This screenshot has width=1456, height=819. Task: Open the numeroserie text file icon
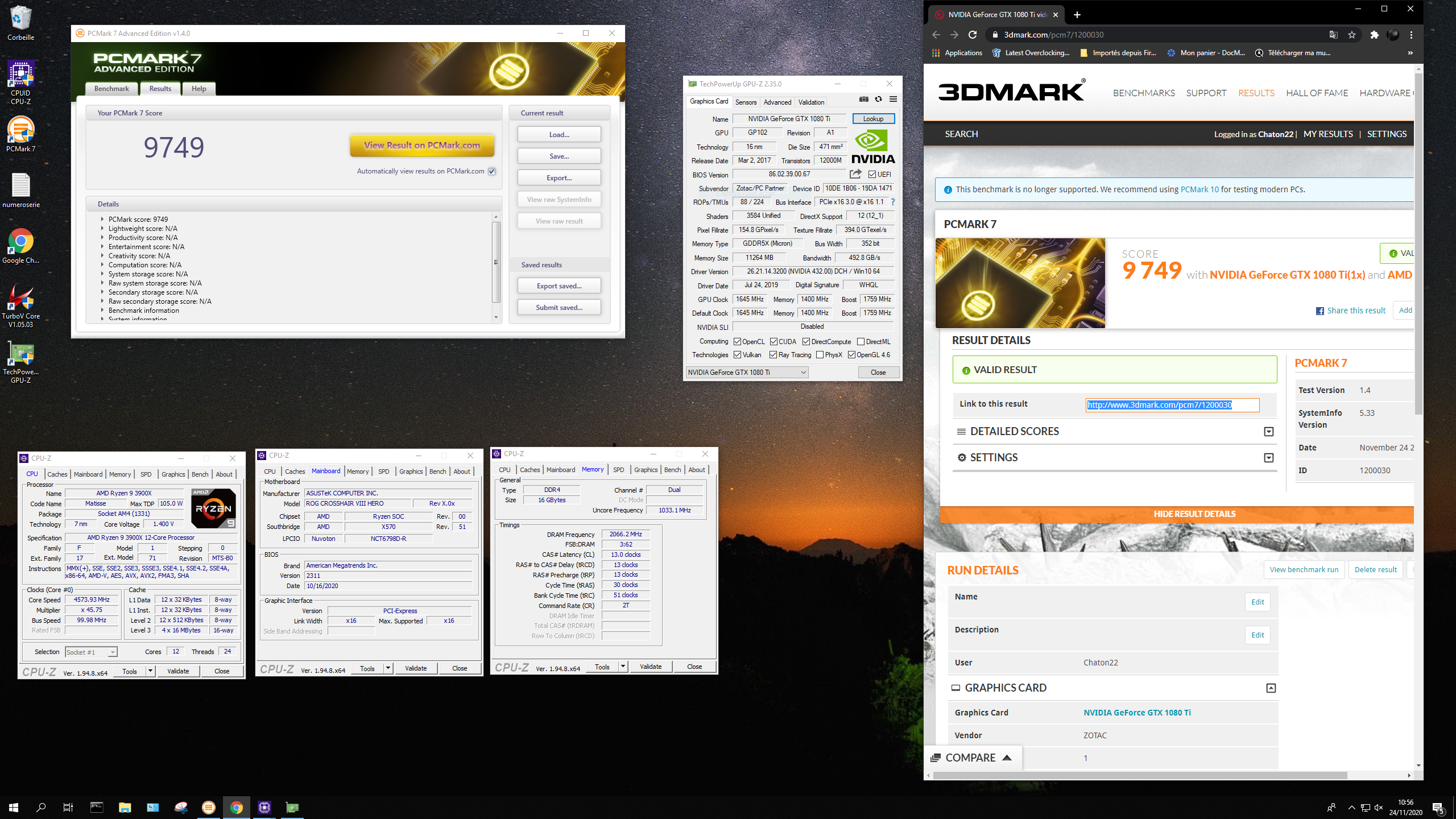(x=20, y=191)
